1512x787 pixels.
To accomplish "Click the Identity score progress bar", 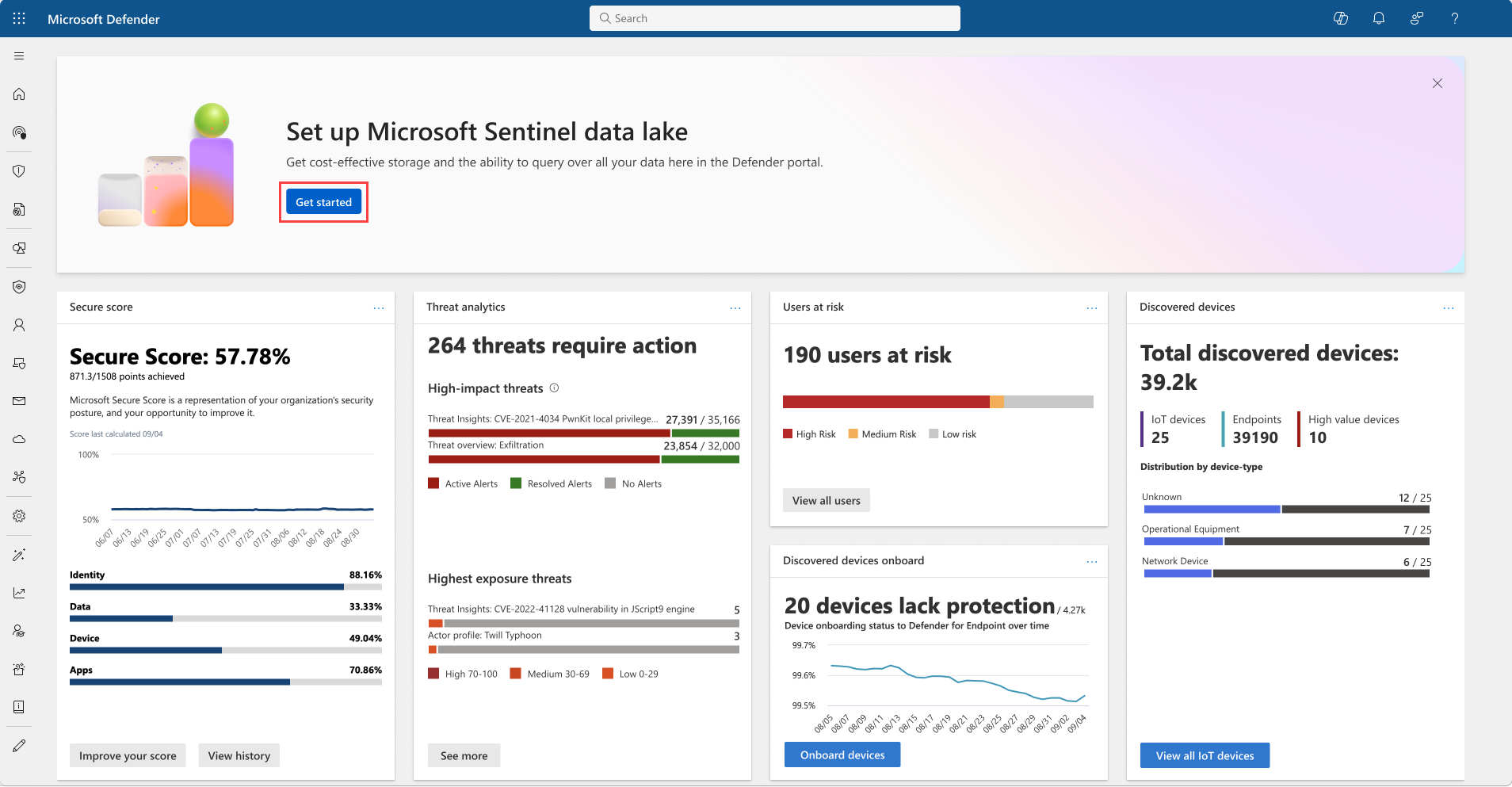I will [x=226, y=587].
